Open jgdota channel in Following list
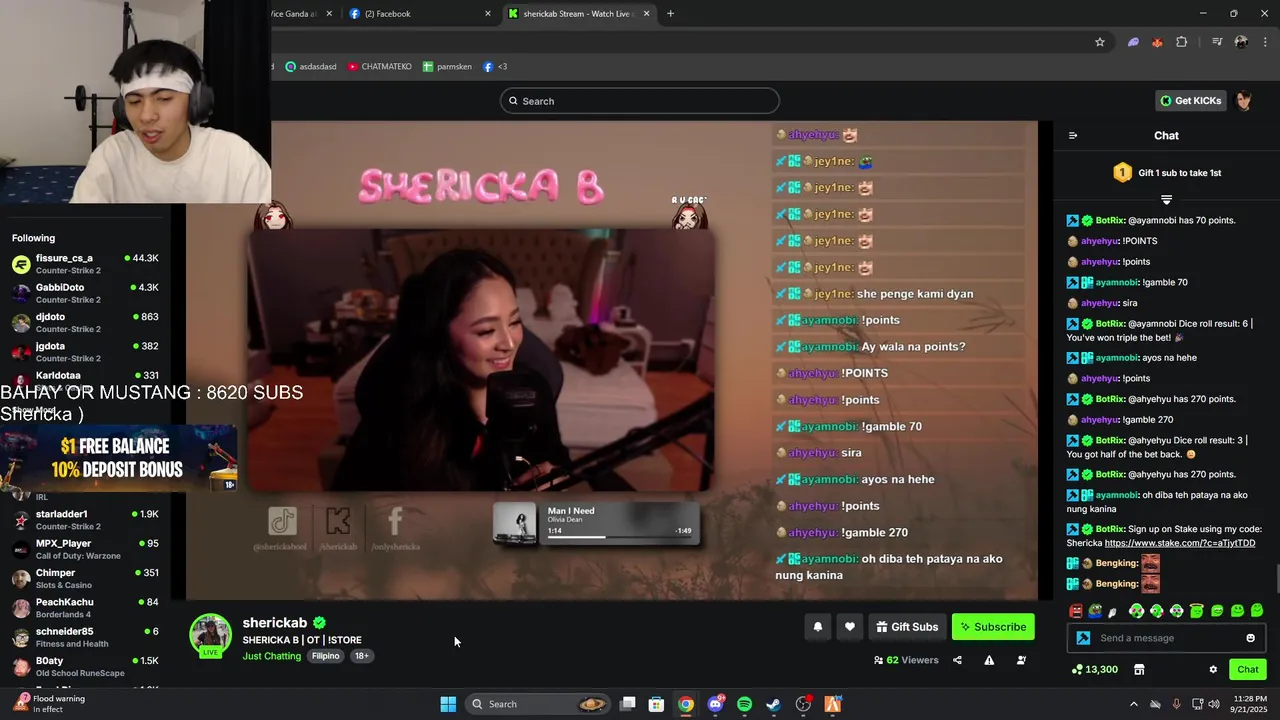The image size is (1280, 720). 86,352
